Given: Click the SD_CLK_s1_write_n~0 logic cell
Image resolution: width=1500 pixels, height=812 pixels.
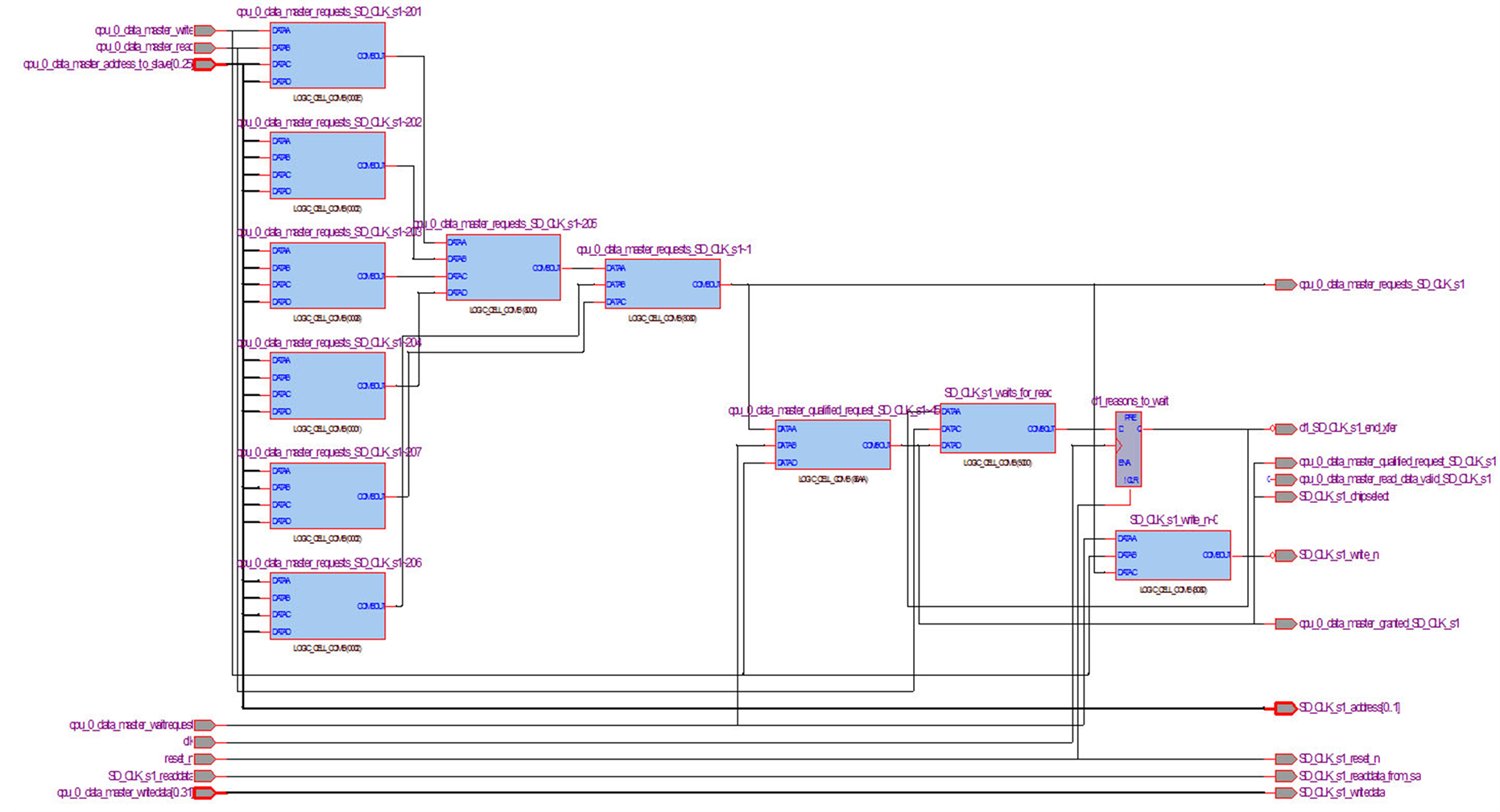Looking at the screenshot, I should click(1173, 555).
